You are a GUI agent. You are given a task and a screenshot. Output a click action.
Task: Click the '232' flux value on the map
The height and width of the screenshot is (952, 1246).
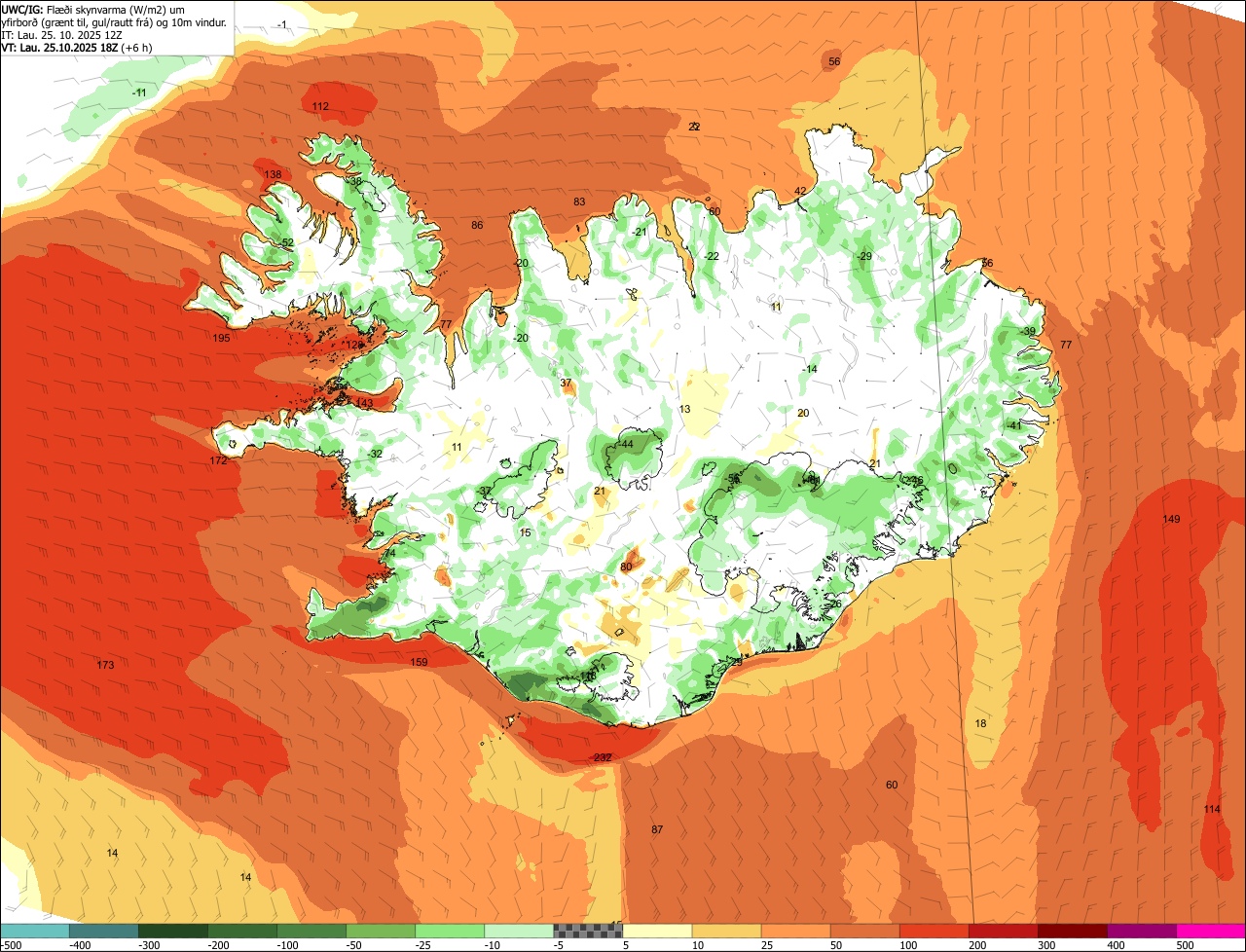point(602,757)
